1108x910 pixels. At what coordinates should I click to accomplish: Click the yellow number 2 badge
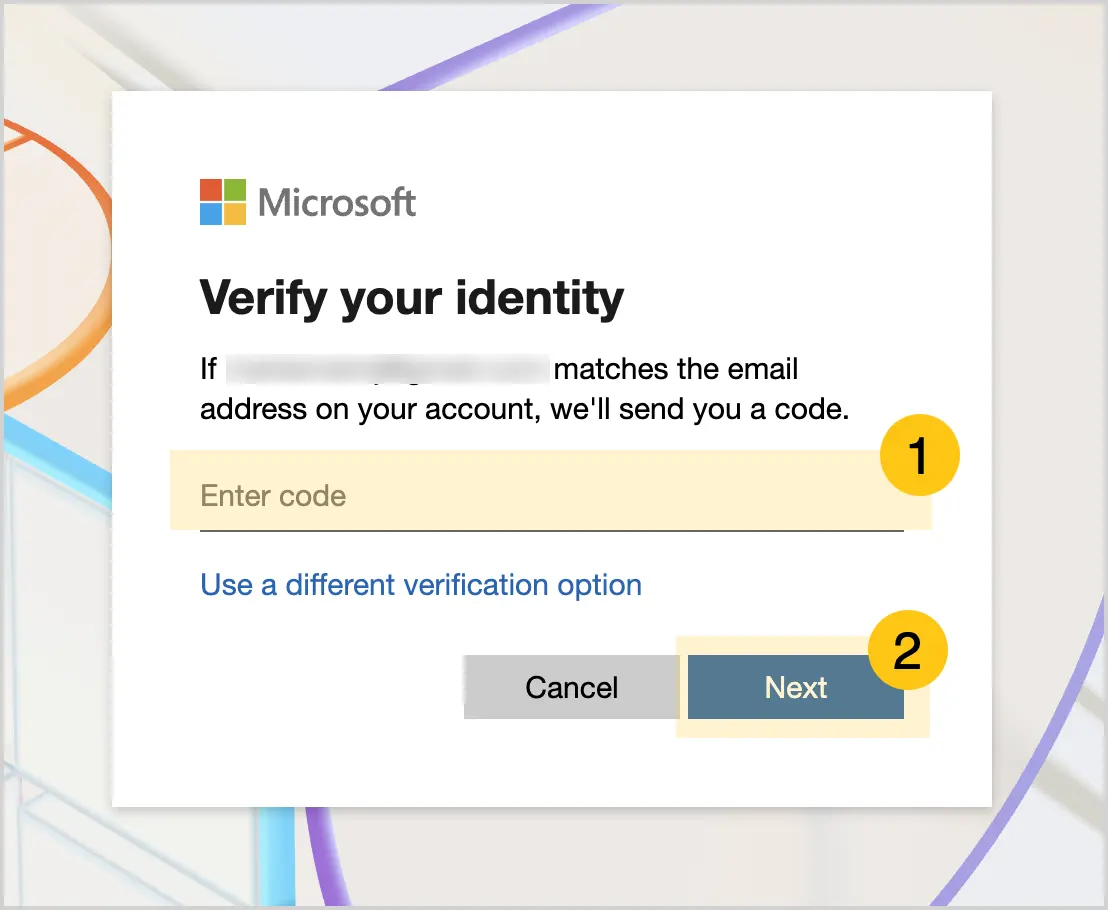[907, 650]
